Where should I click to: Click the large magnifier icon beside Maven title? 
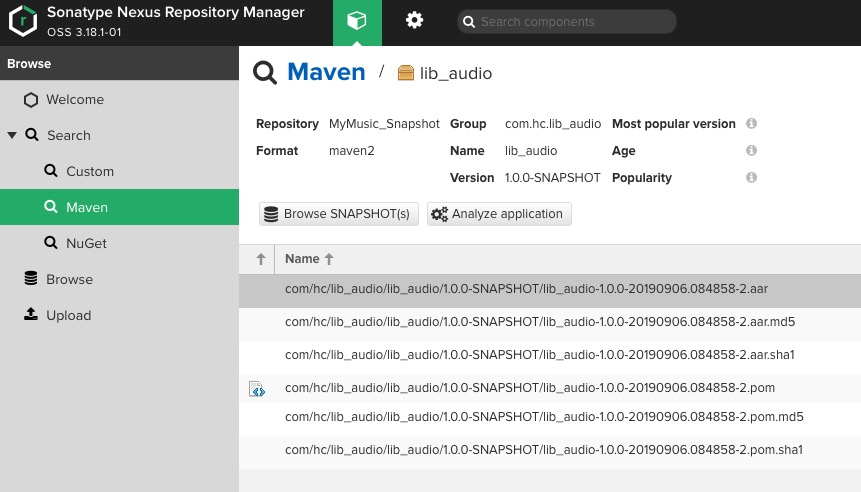point(265,72)
